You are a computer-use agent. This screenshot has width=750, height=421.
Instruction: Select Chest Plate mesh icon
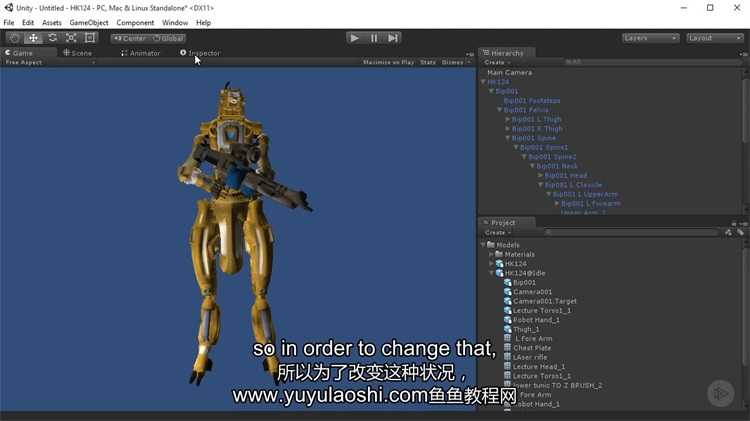pos(507,348)
